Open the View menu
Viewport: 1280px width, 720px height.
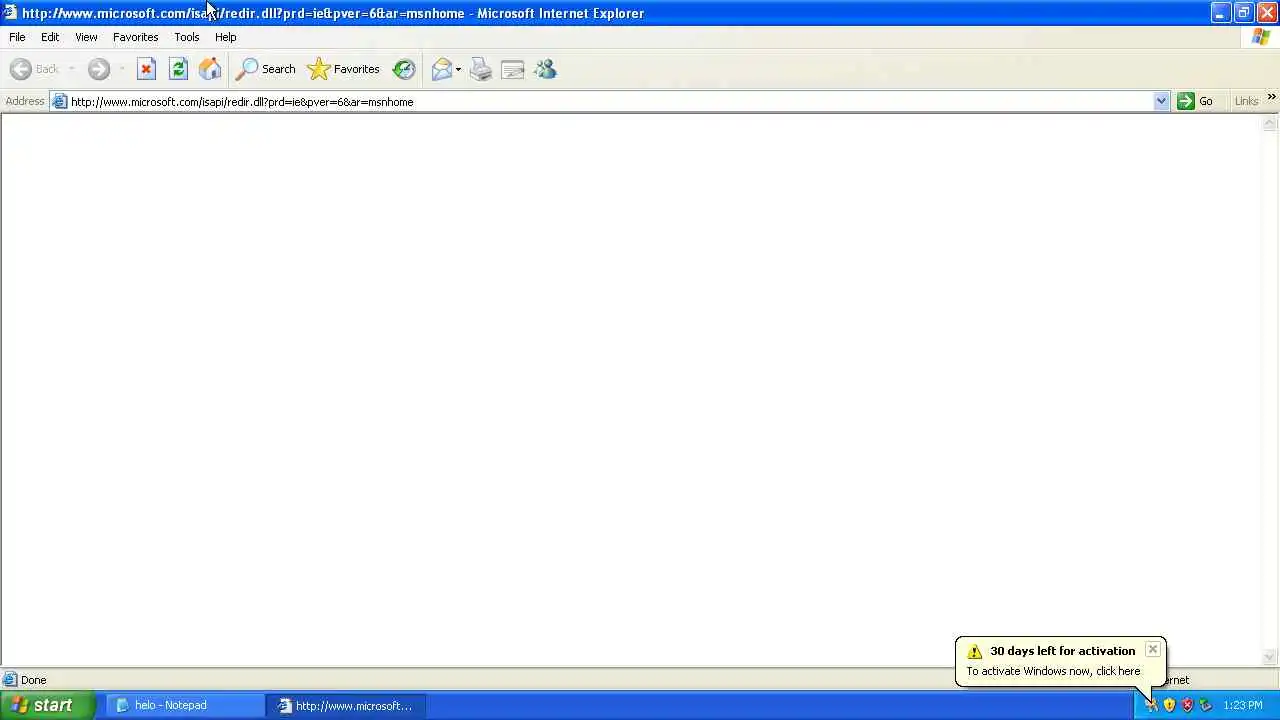pos(86,37)
